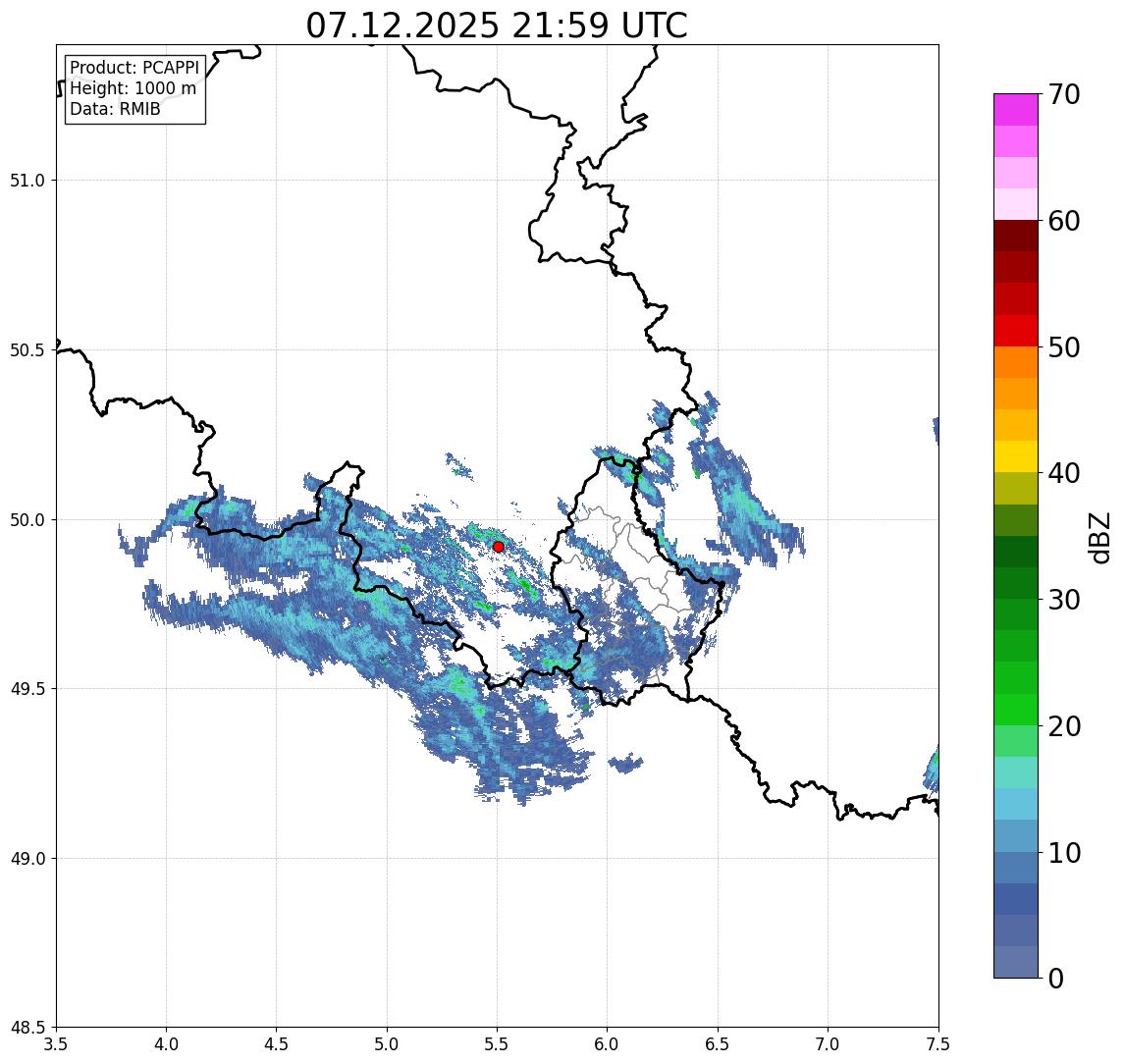This screenshot has width=1124, height=1064.
Task: Click the "Height: 1000 m" line in the info box
Action: pyautogui.click(x=133, y=88)
